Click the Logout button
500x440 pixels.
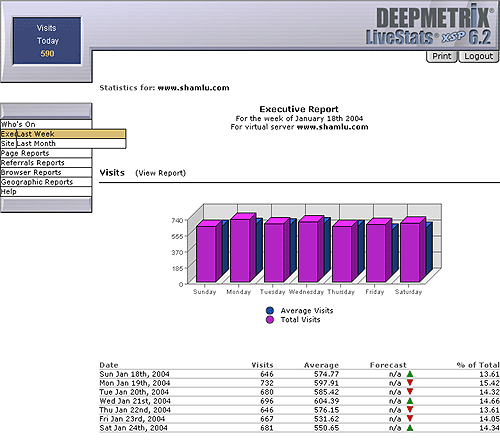479,56
